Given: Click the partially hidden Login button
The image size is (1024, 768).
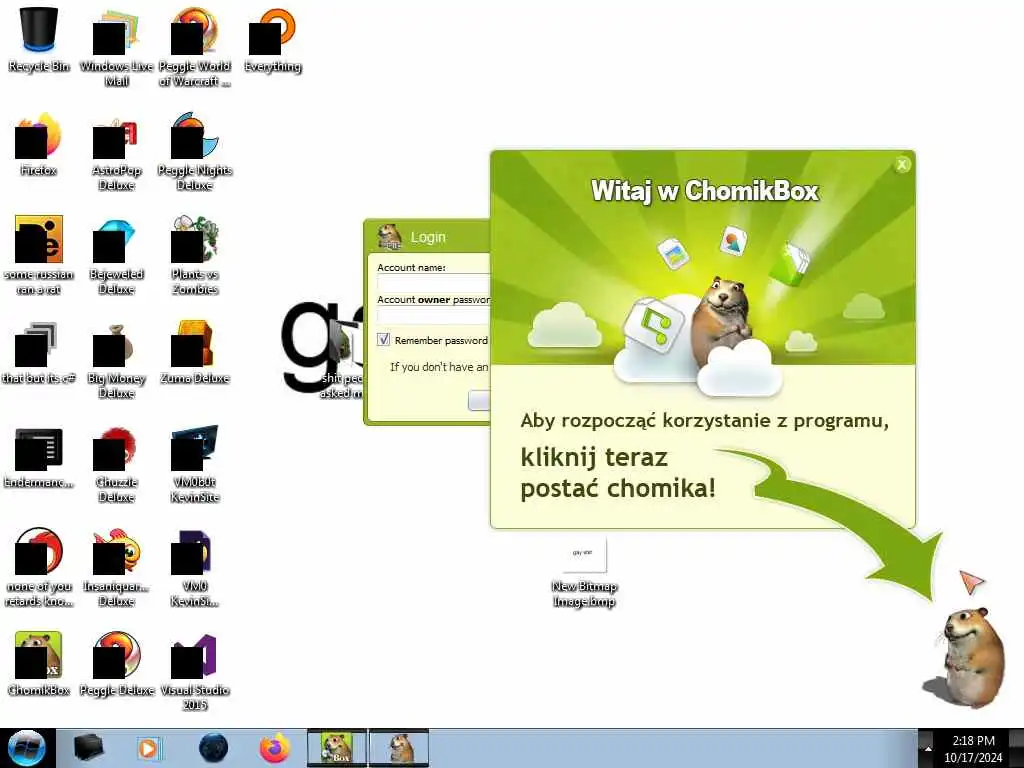Looking at the screenshot, I should tap(479, 400).
